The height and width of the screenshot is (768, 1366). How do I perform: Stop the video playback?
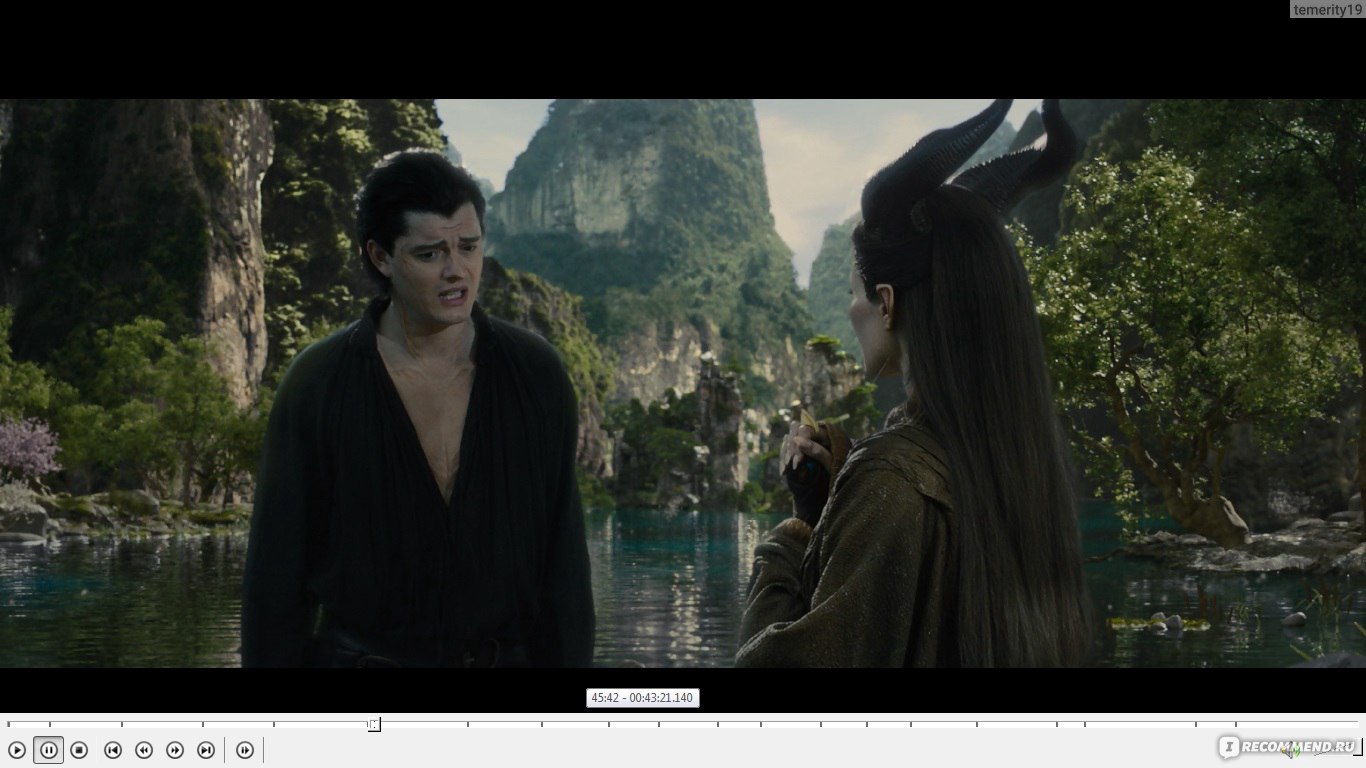[x=79, y=750]
